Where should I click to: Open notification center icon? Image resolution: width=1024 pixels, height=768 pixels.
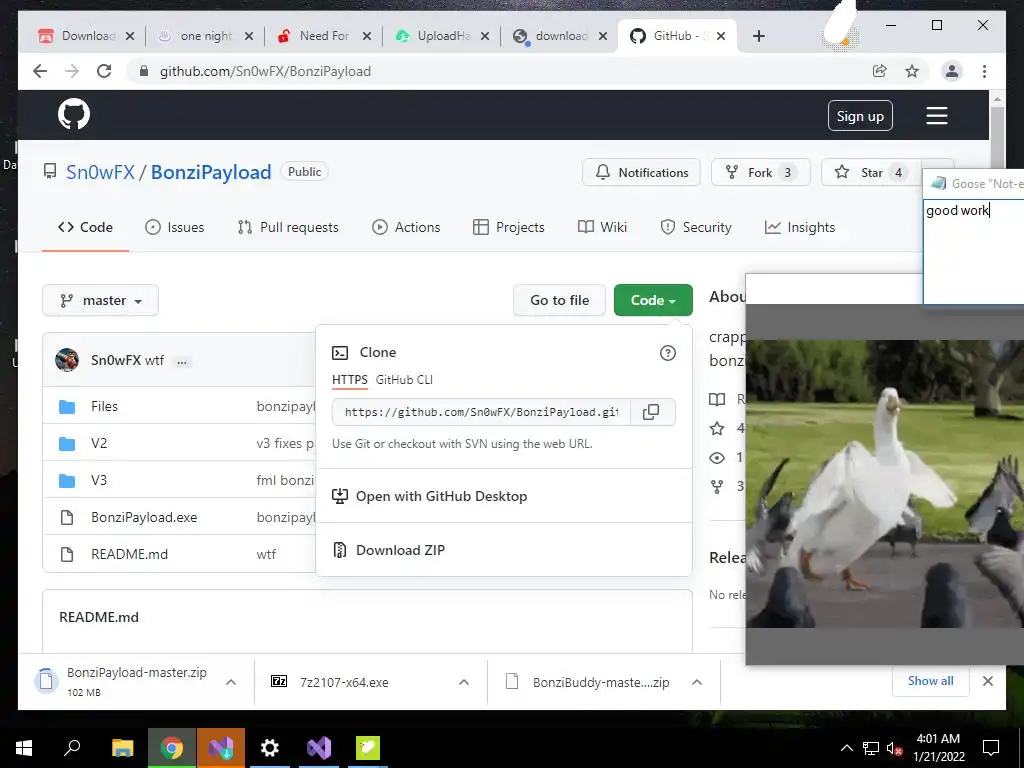(991, 748)
